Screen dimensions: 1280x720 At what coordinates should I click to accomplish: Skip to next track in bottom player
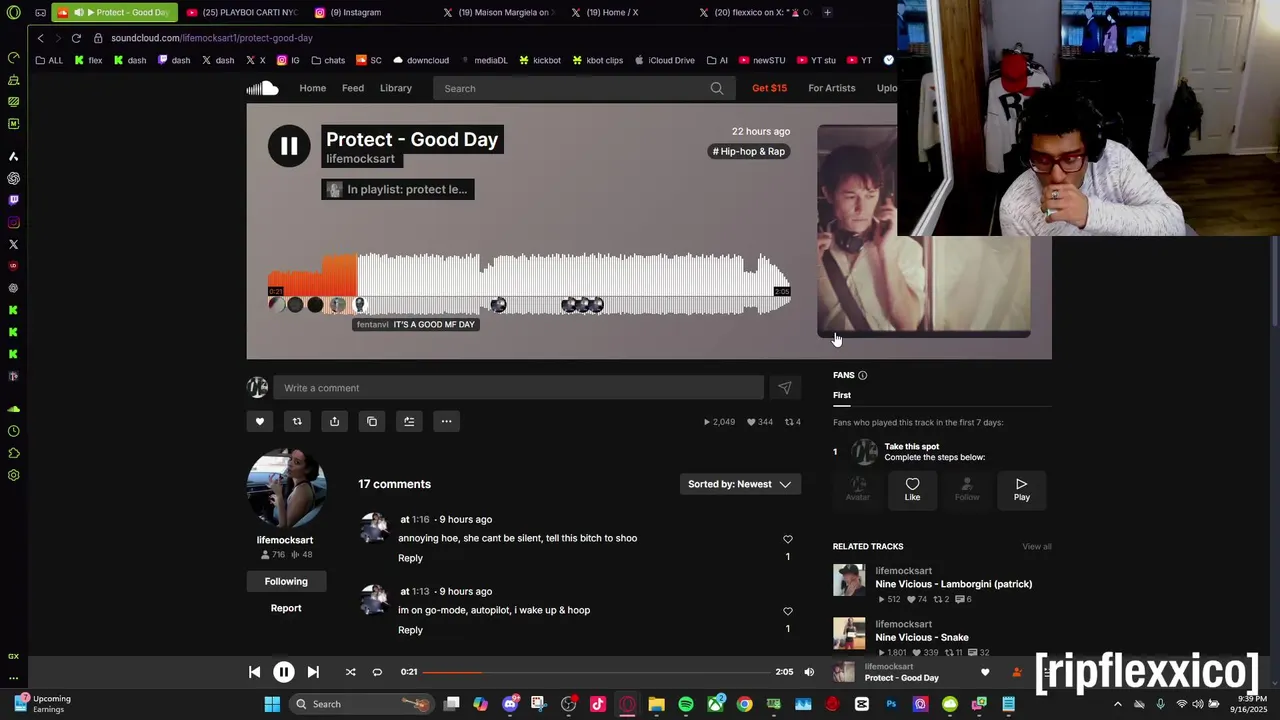pyautogui.click(x=313, y=672)
